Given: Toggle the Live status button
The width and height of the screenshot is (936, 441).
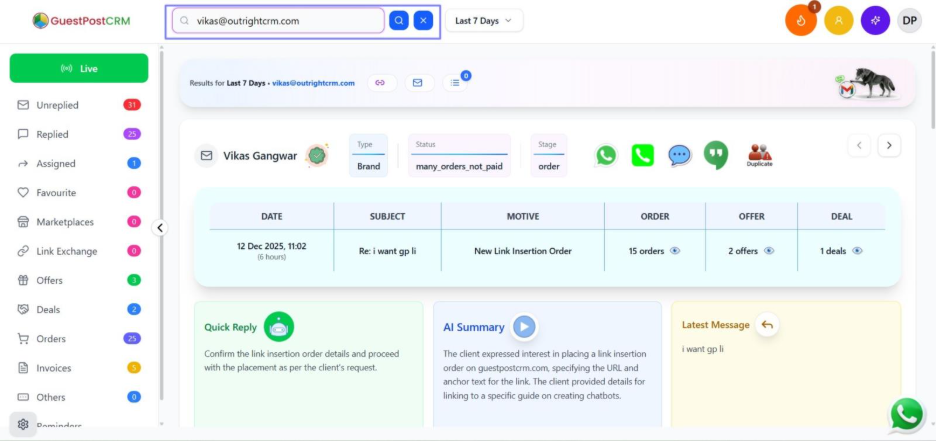Looking at the screenshot, I should (79, 68).
